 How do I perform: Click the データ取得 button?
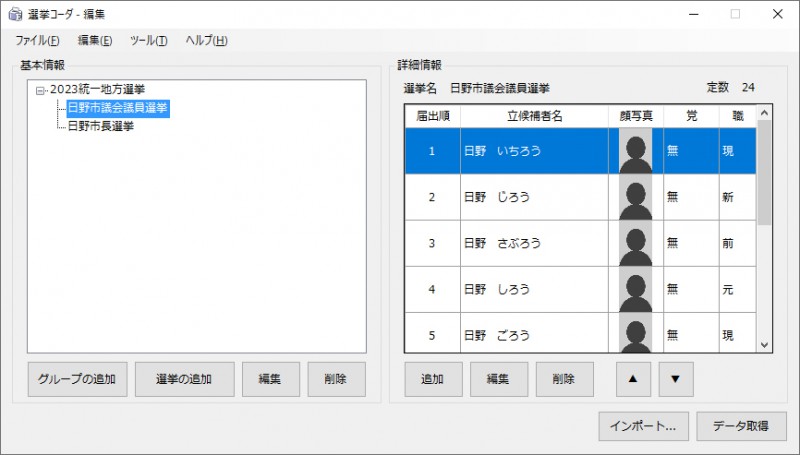[741, 426]
